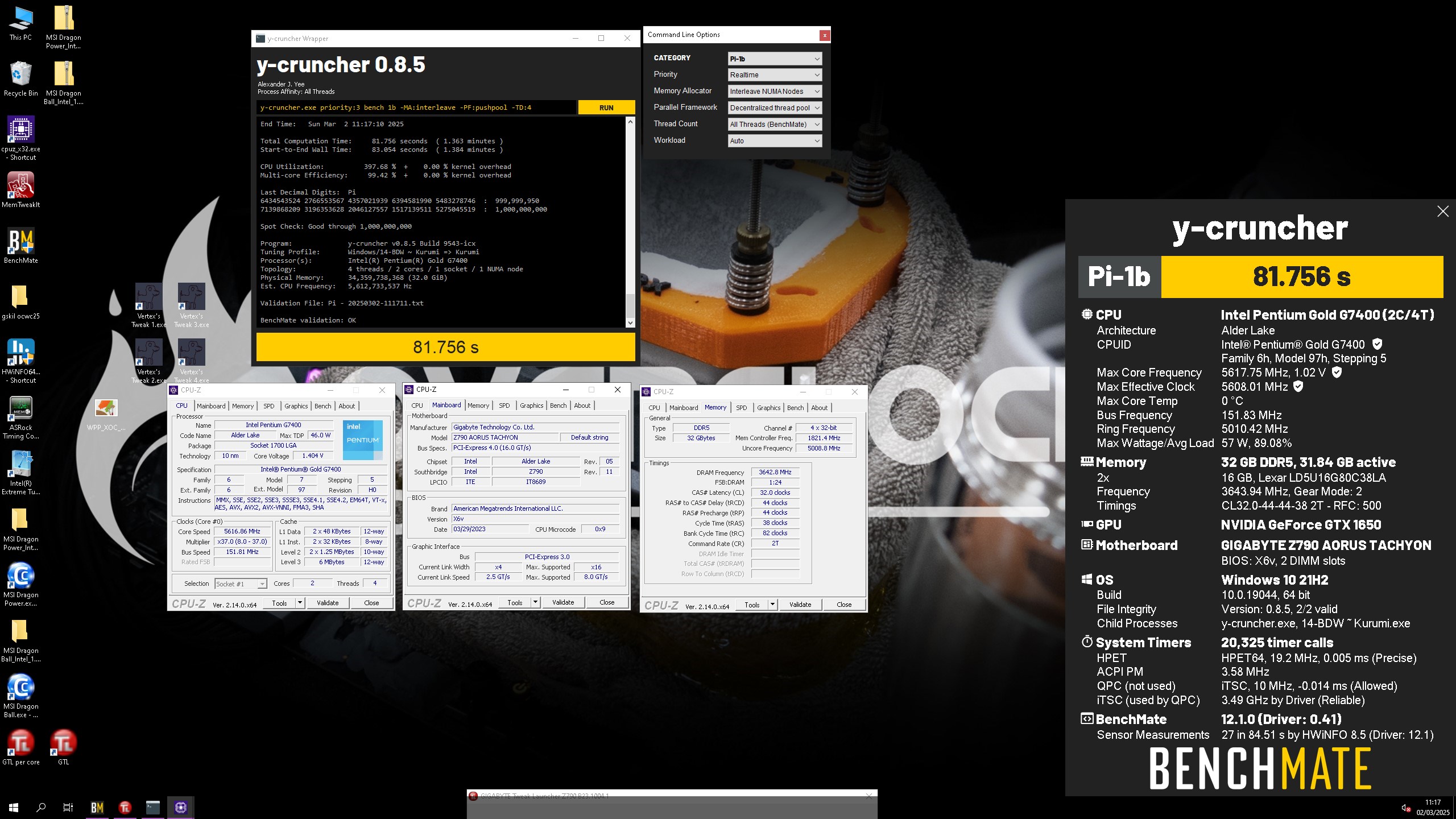Open CATEGORY dropdown showing Pi-1b
This screenshot has width=1456, height=819.
coord(775,59)
